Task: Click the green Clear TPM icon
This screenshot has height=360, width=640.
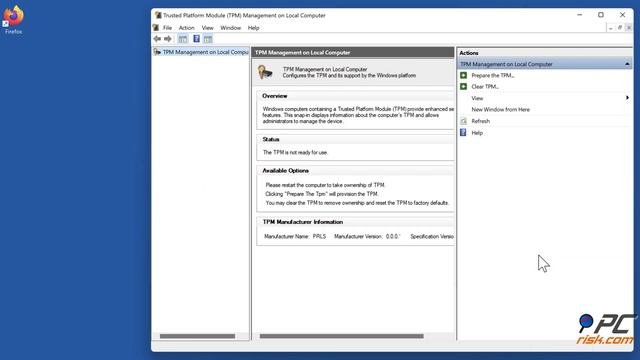Action: pyautogui.click(x=463, y=87)
